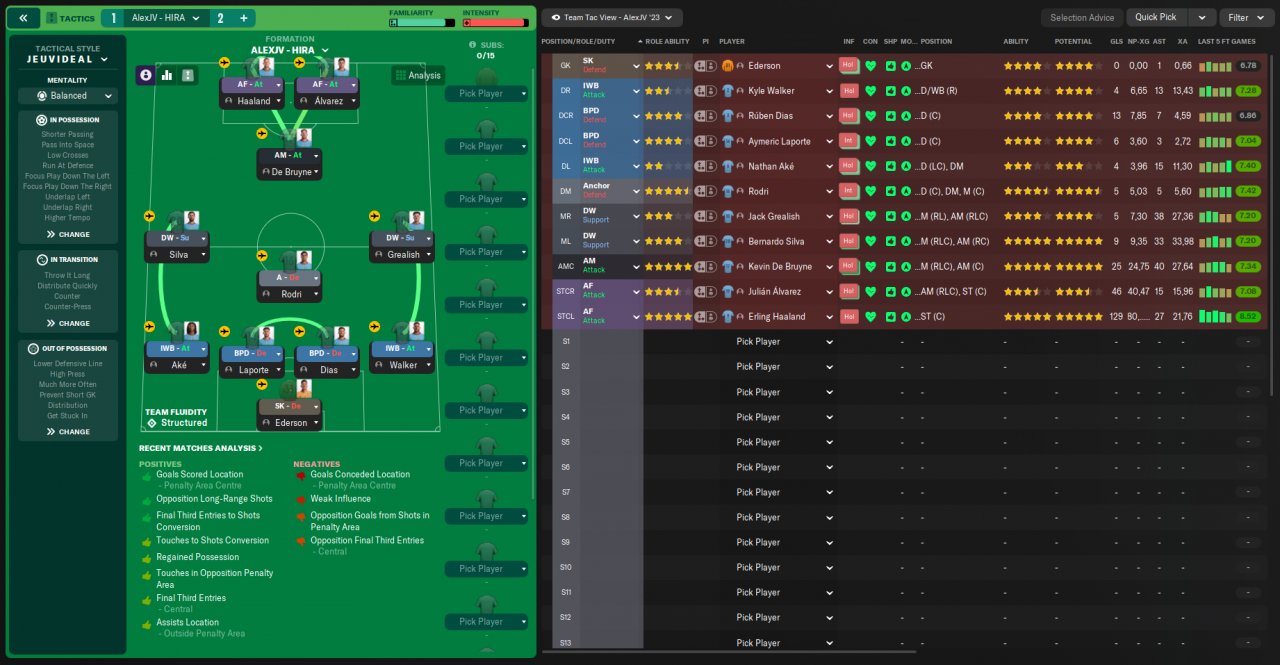Click Change under Out of Possession
Viewport: 1280px width, 665px height.
point(68,432)
